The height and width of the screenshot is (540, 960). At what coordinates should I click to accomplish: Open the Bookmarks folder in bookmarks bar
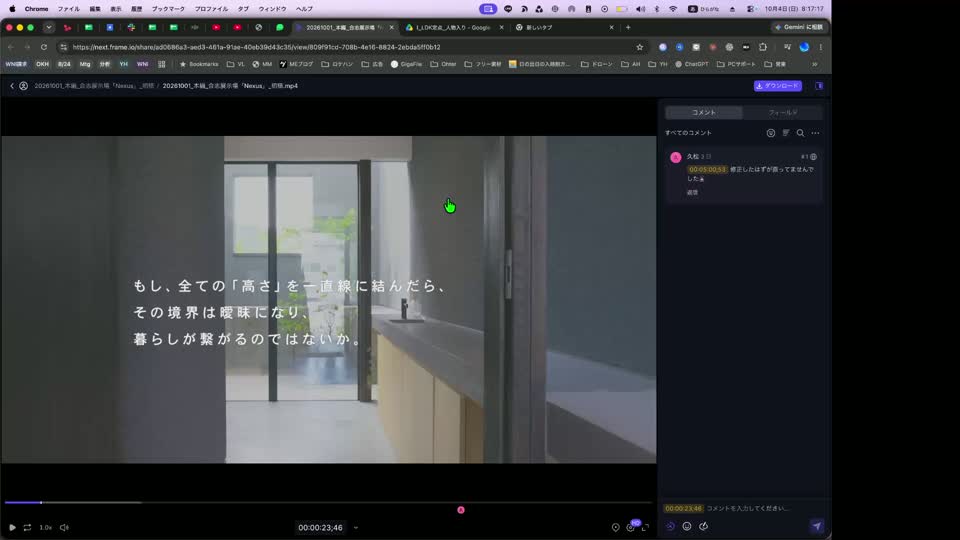(198, 64)
